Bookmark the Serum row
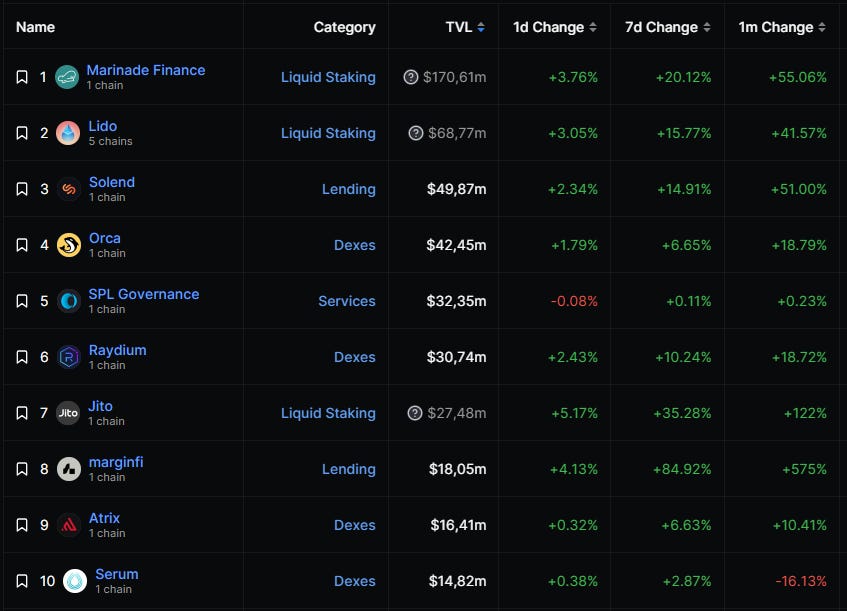This screenshot has height=611, width=847. click(22, 581)
